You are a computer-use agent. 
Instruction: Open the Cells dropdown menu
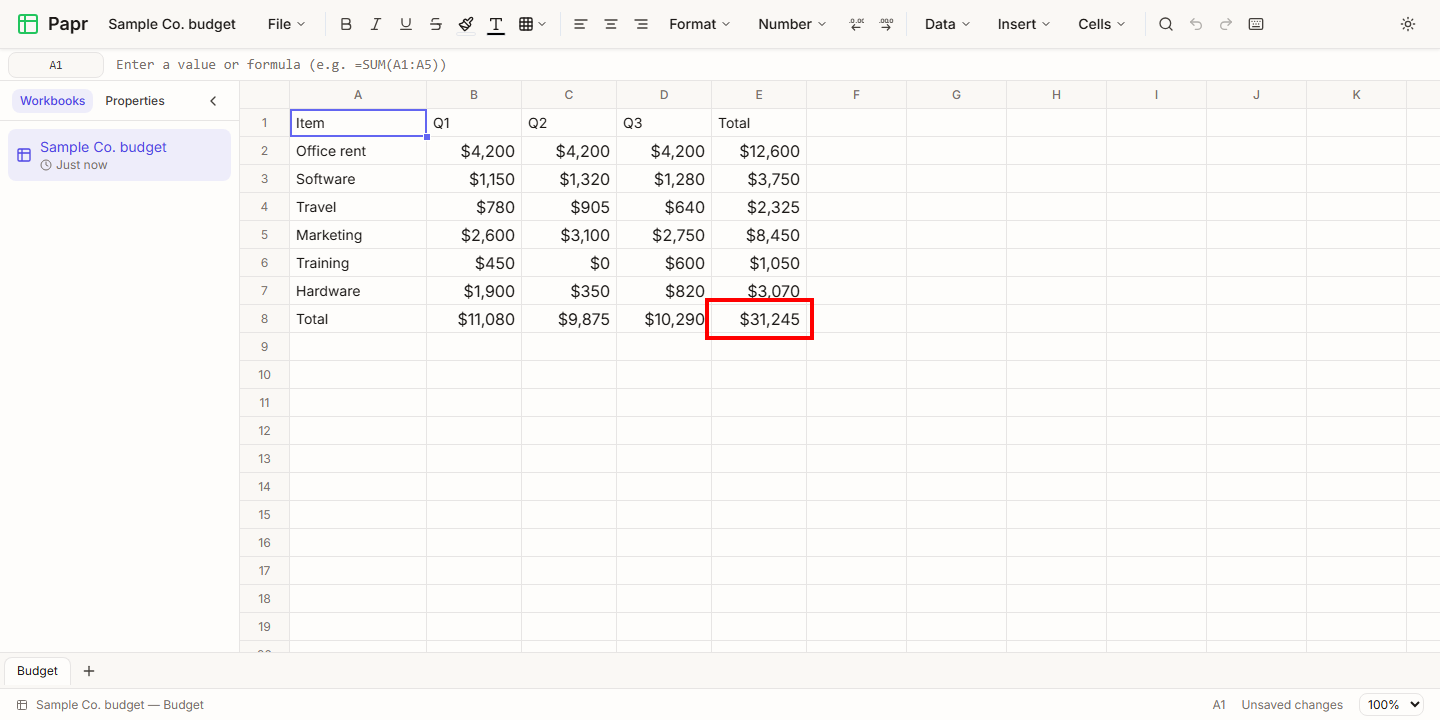click(1102, 24)
